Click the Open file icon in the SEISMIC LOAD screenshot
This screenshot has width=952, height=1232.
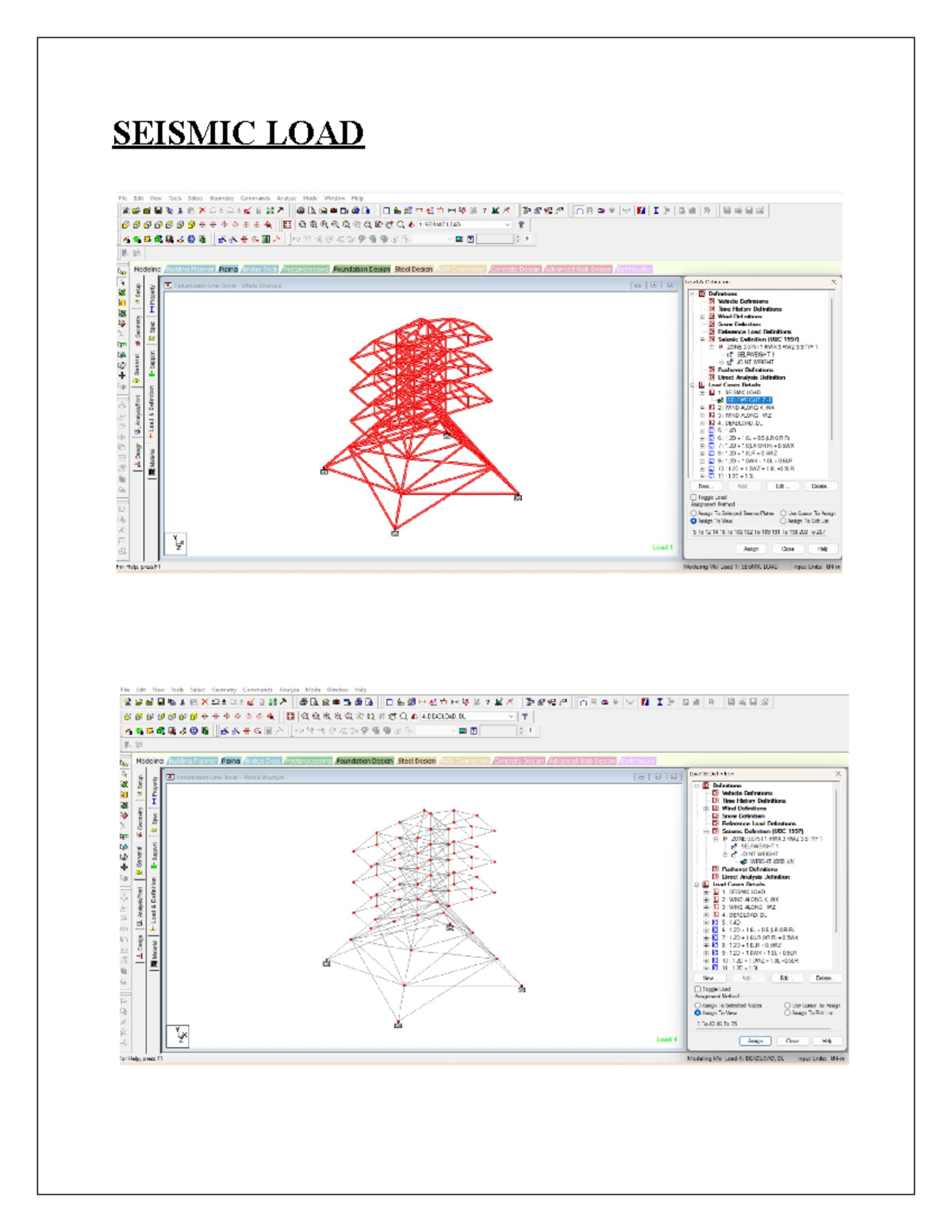coord(136,210)
